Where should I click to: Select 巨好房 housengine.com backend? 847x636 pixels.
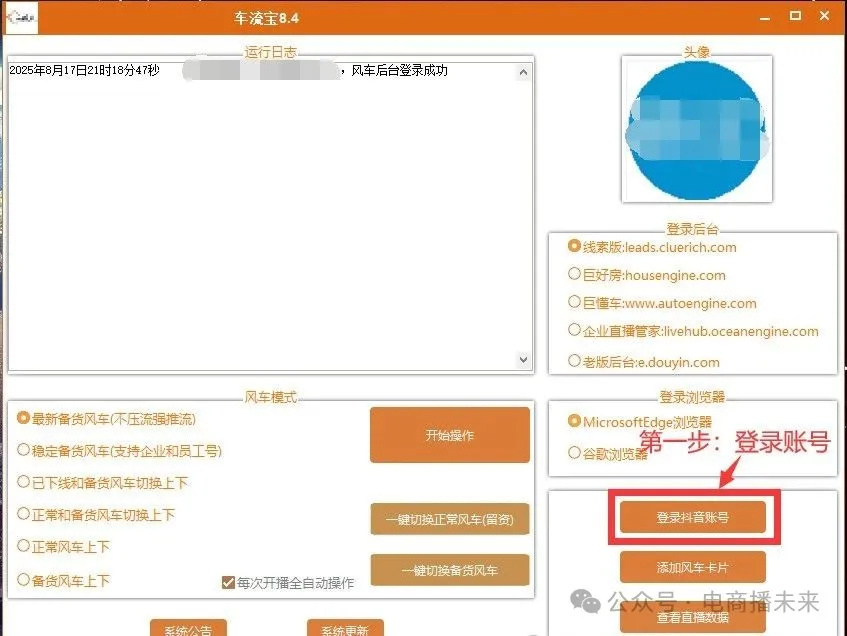click(x=574, y=274)
